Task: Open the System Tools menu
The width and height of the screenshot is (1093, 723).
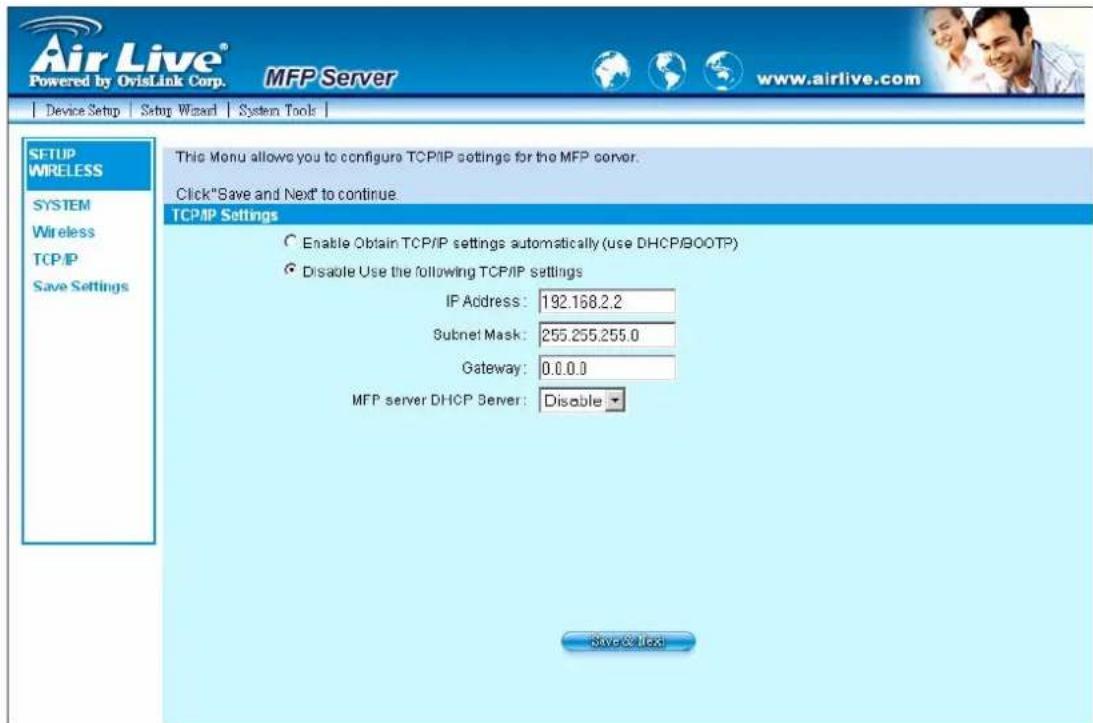Action: click(x=277, y=110)
